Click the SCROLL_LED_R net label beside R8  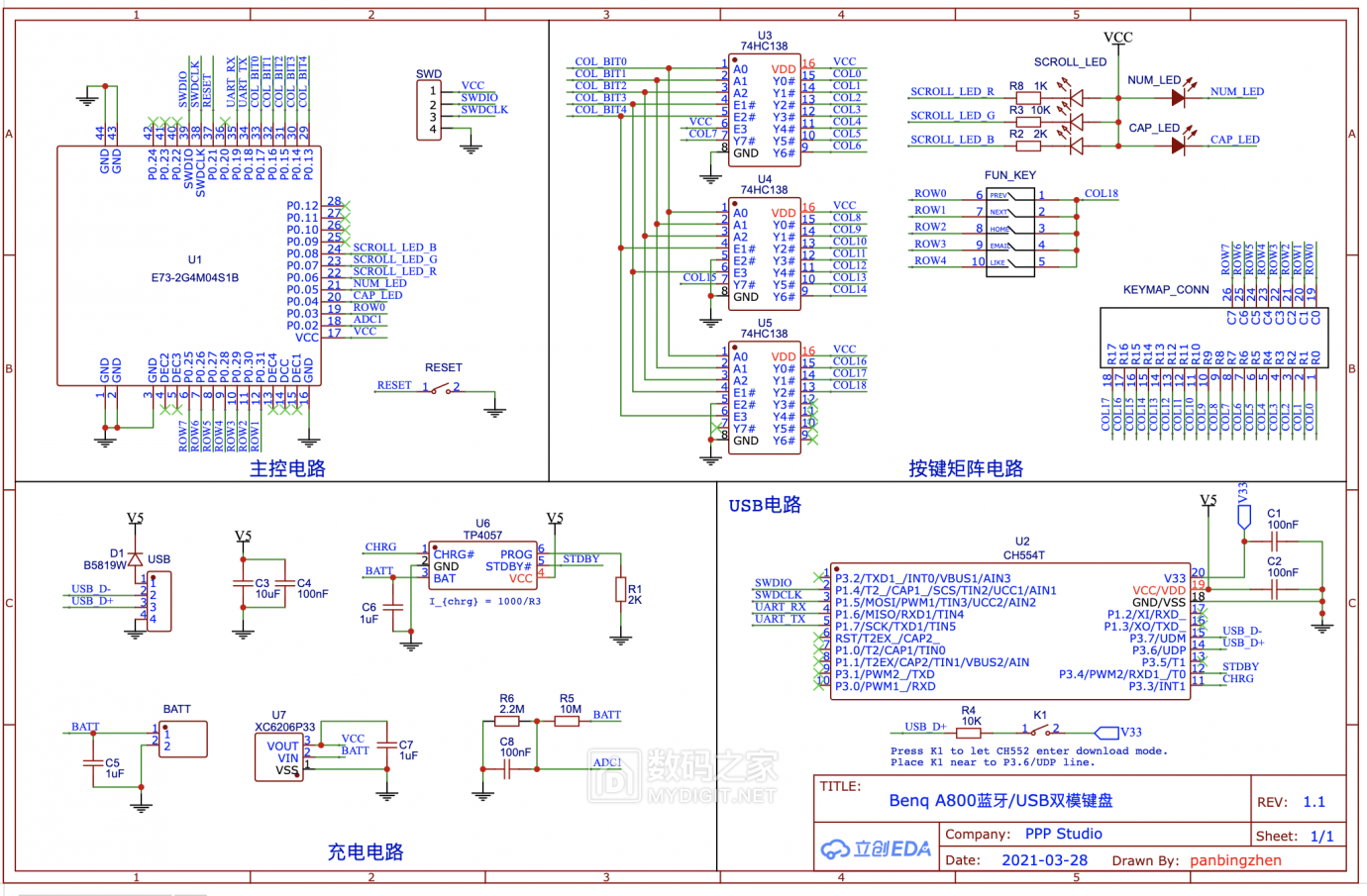[x=952, y=91]
